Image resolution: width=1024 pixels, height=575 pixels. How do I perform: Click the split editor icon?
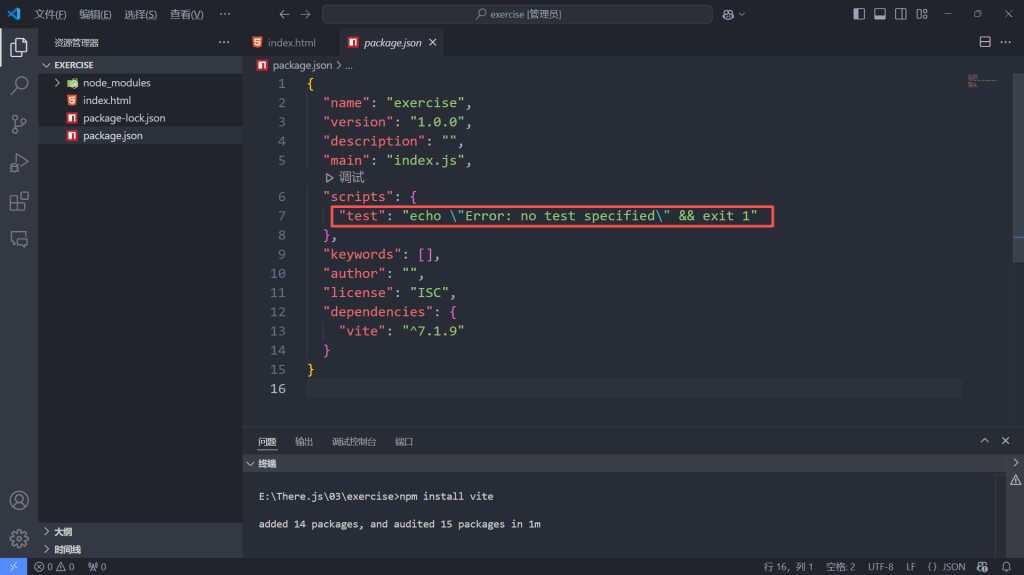coord(985,43)
